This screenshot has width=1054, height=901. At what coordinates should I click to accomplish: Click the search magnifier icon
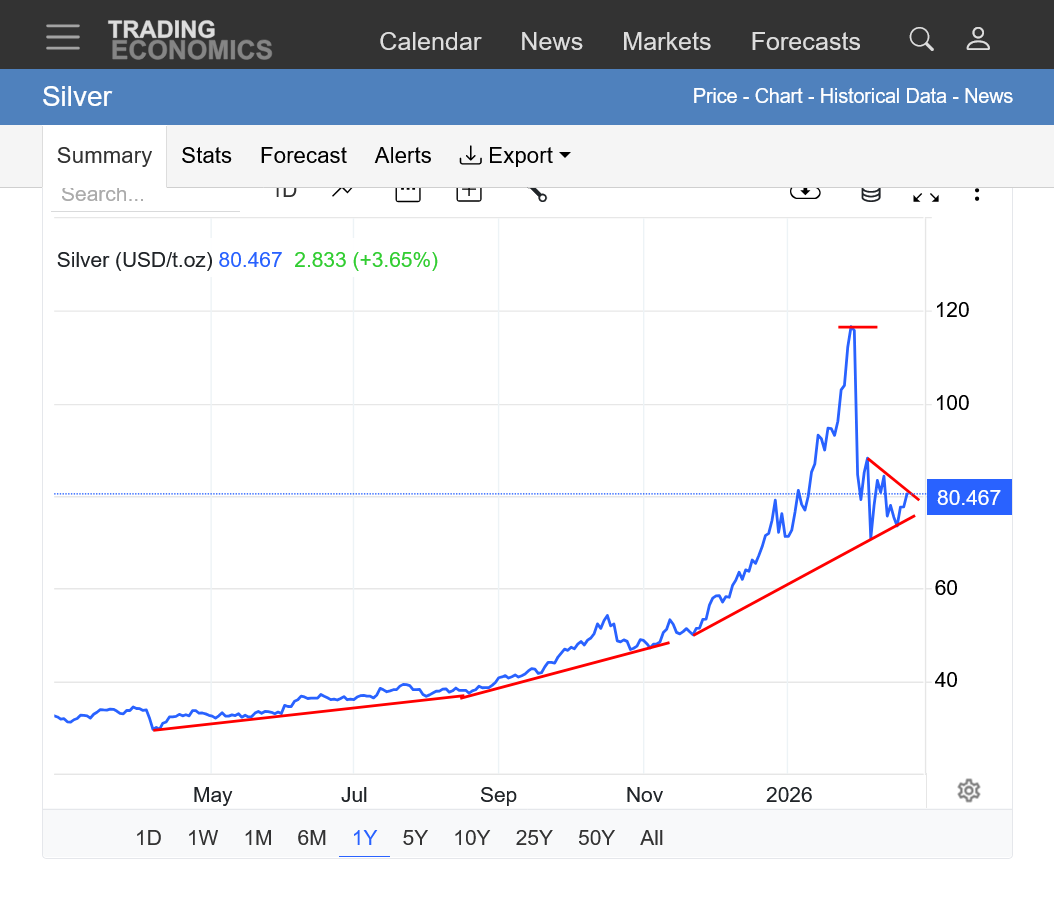pyautogui.click(x=921, y=40)
